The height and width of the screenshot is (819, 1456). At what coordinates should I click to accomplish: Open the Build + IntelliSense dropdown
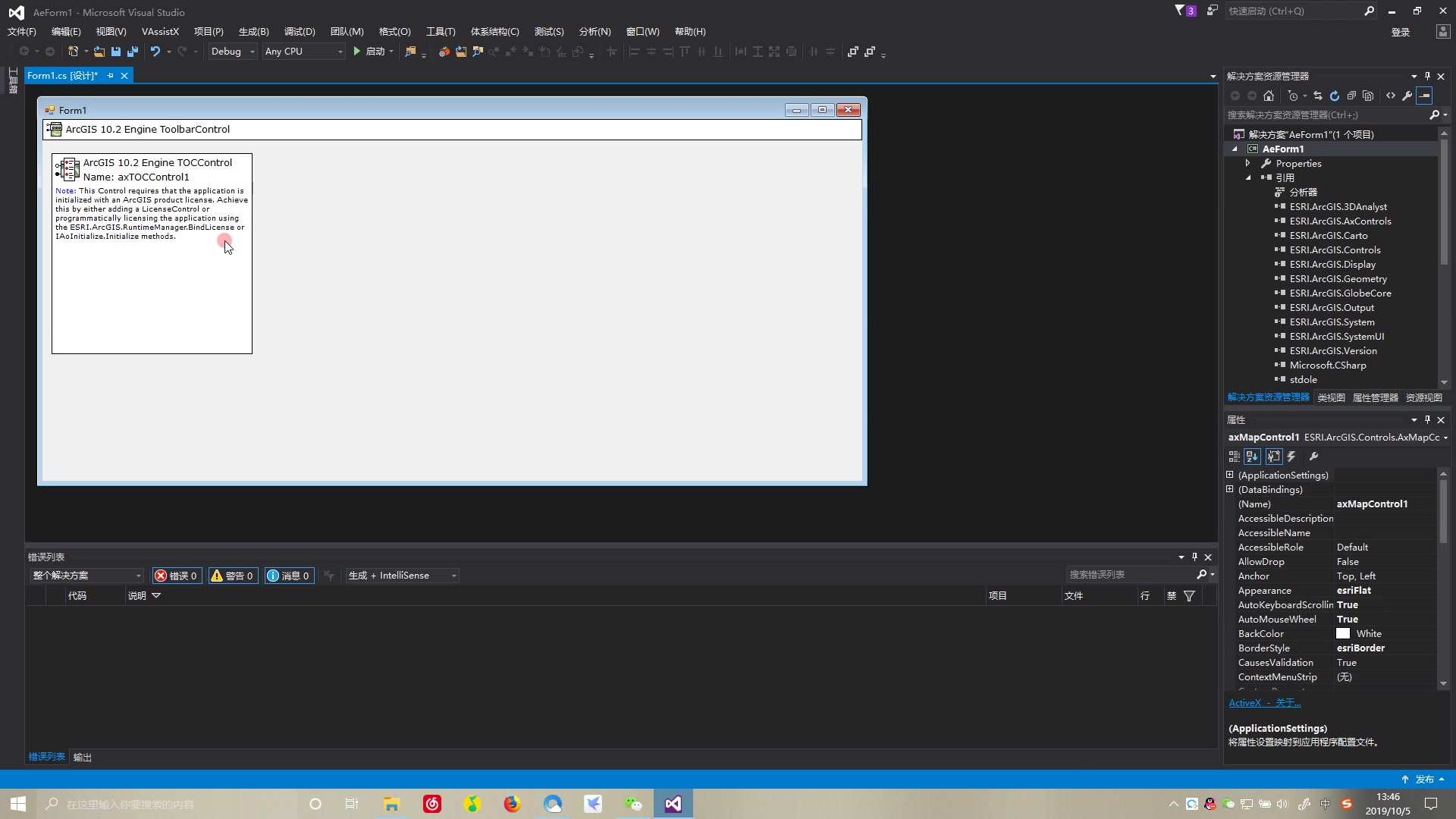pos(402,576)
